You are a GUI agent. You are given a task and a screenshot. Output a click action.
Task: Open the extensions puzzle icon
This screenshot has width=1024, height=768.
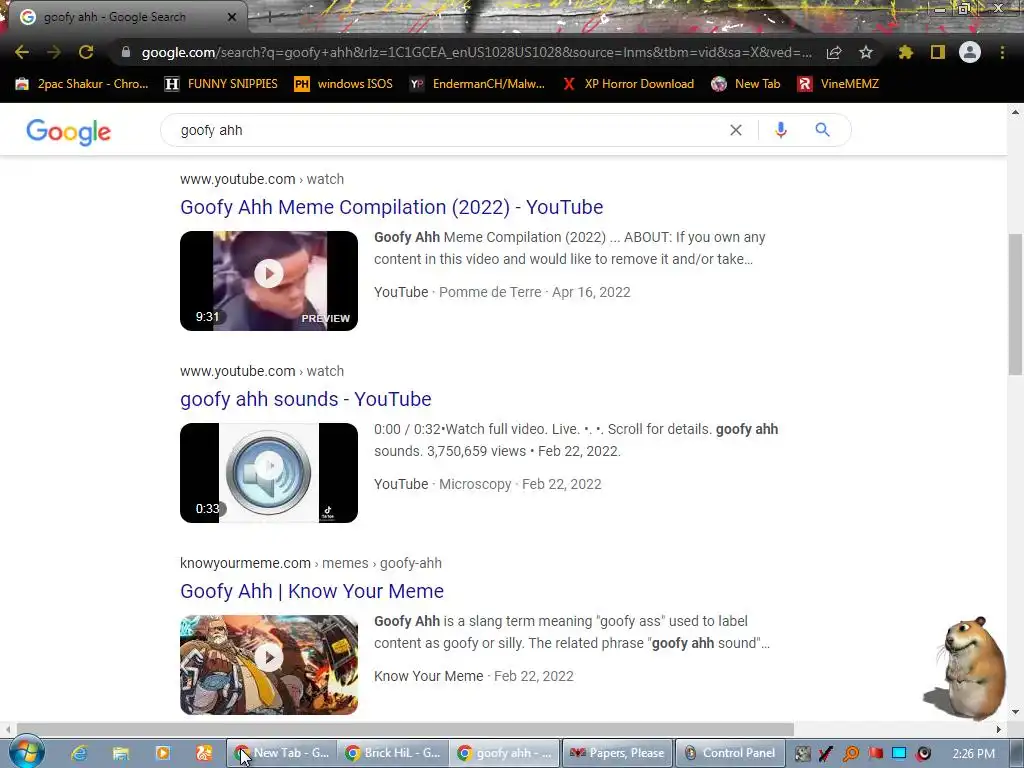tap(906, 52)
